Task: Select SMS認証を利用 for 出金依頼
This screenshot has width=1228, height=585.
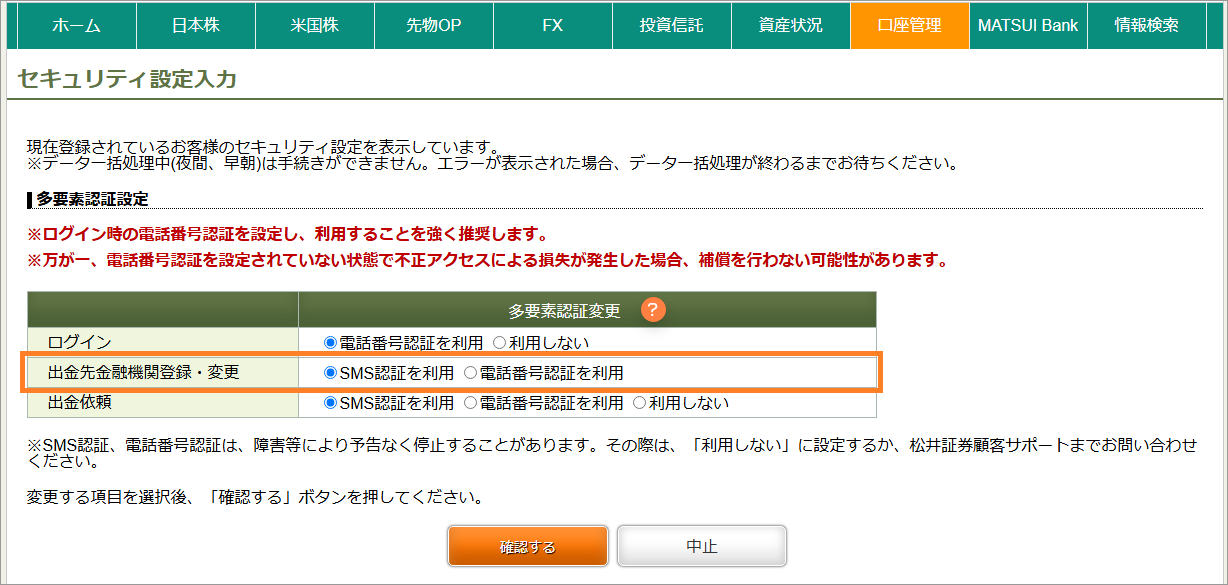Action: click(331, 403)
